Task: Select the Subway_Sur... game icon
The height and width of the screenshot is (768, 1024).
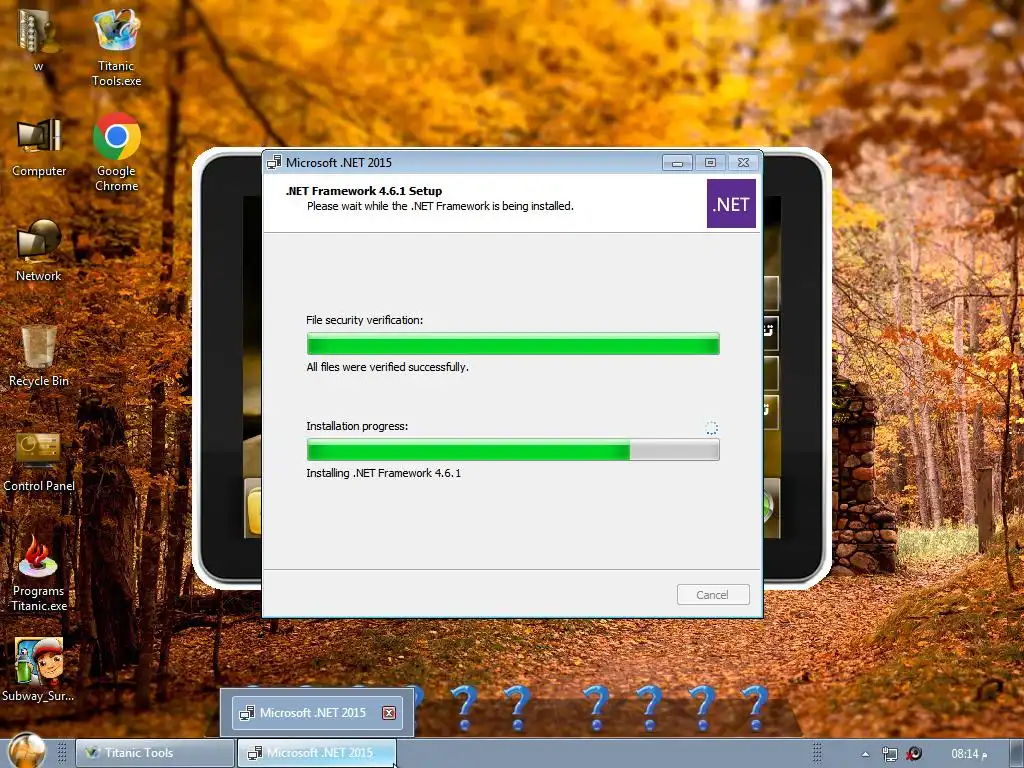Action: tap(39, 670)
